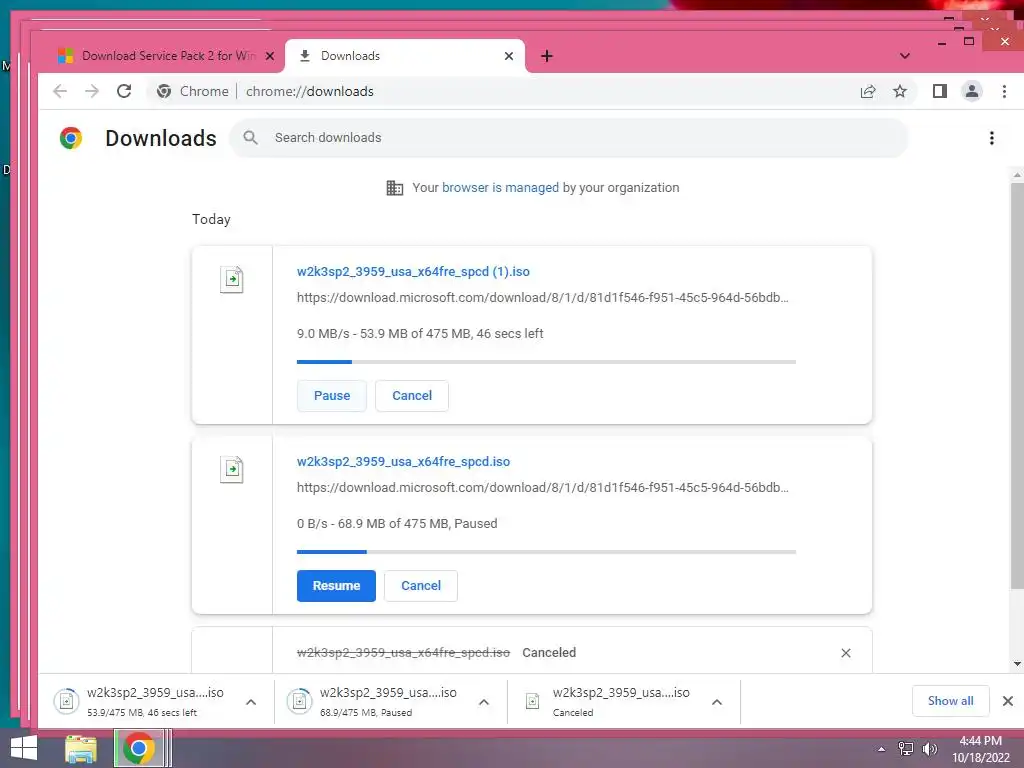This screenshot has width=1024, height=768.
Task: Open w2k3sp2_3959_usa_x64fre_spcd (1).iso file link
Action: pos(413,272)
